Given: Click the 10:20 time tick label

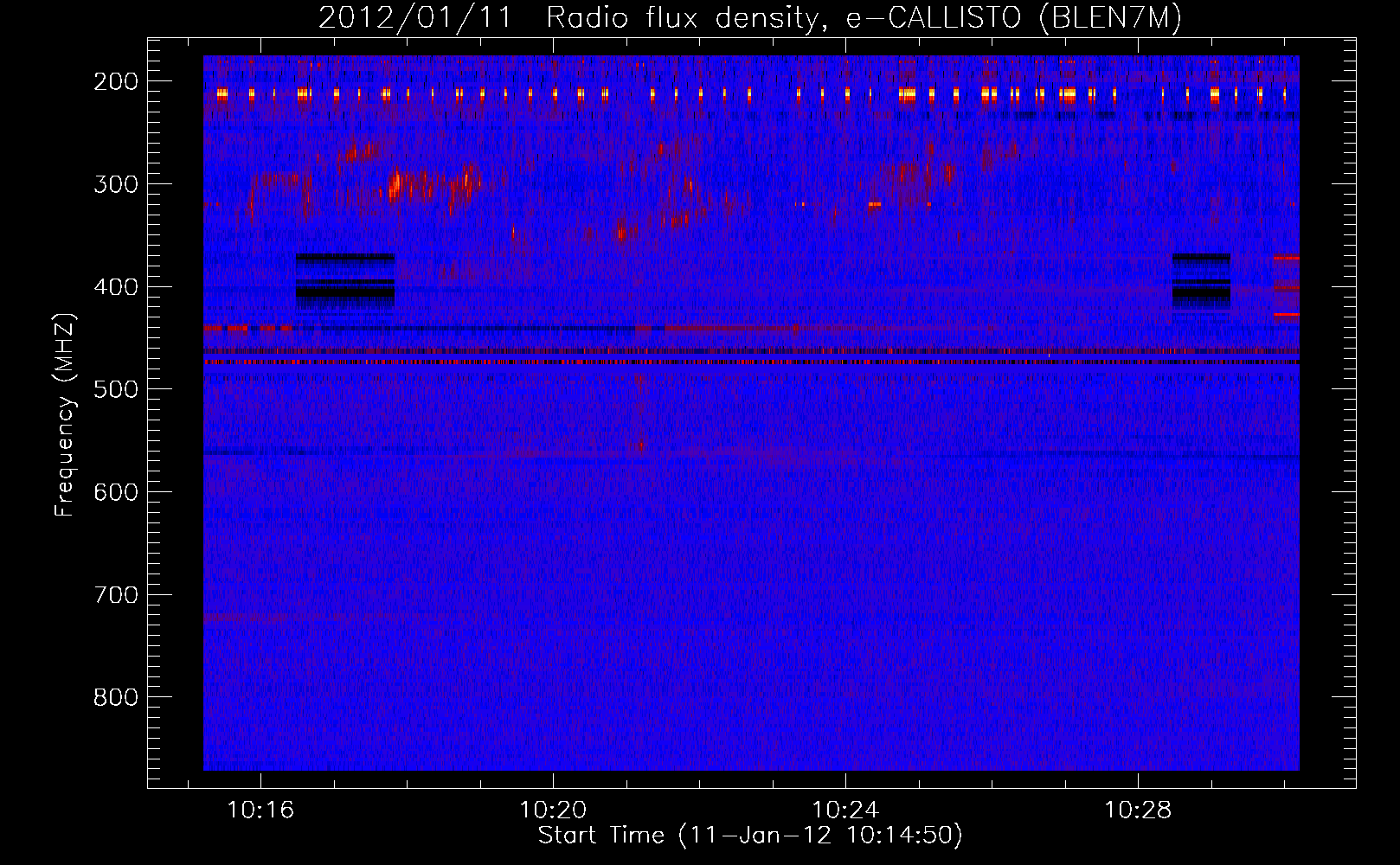Looking at the screenshot, I should coord(553,811).
